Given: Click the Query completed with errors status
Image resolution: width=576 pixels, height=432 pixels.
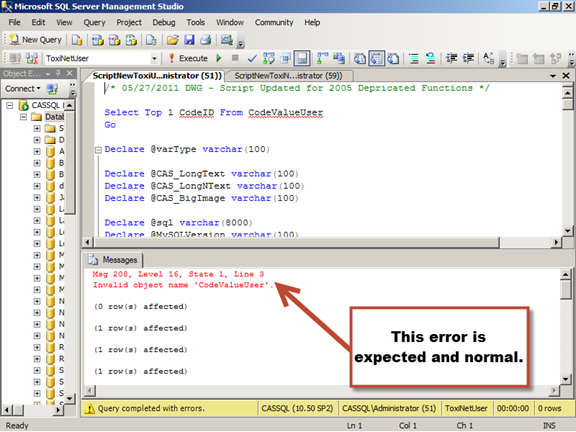Looking at the screenshot, I should click(151, 408).
